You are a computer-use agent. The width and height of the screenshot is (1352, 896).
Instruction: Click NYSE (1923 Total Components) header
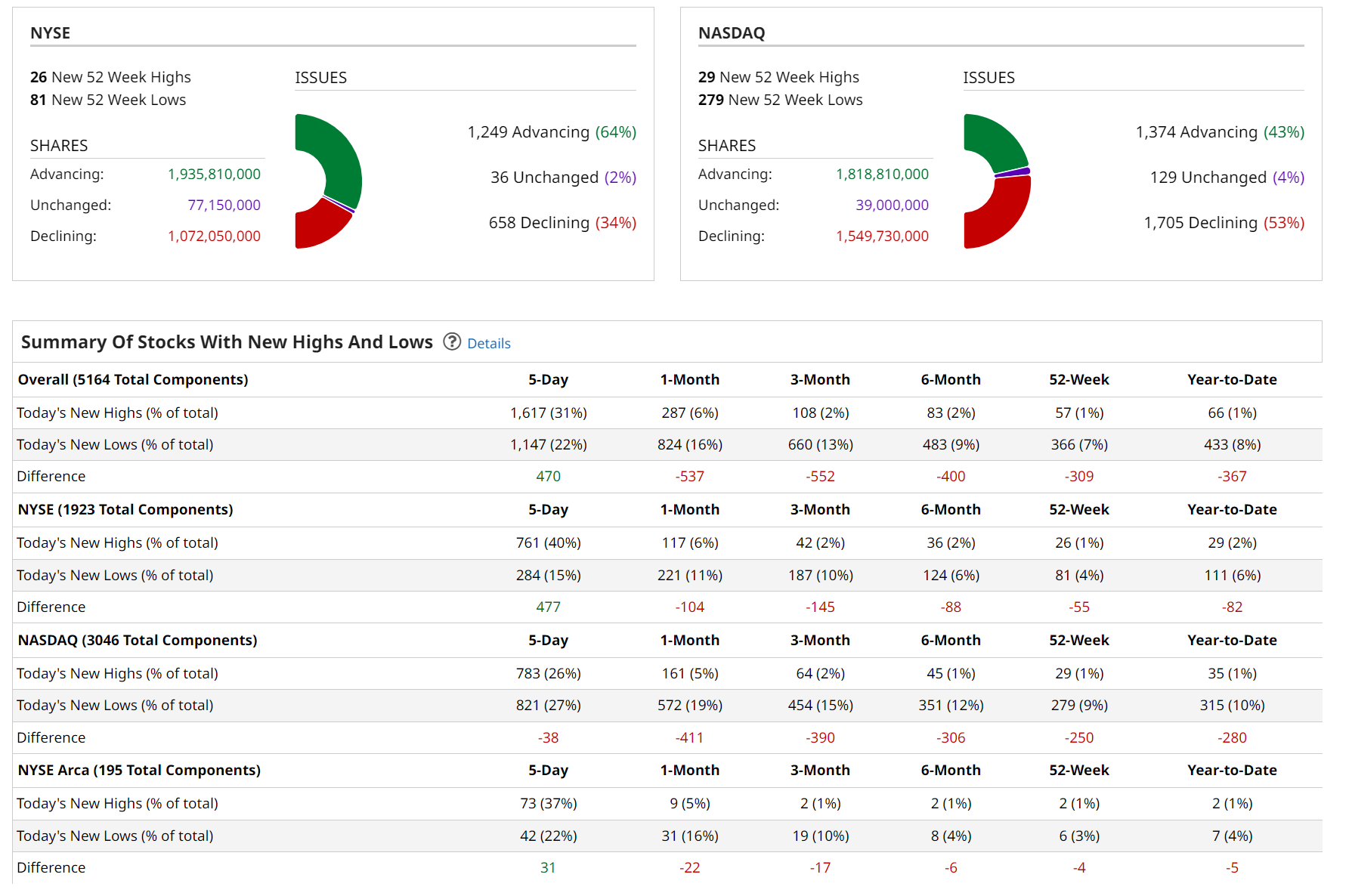point(125,510)
